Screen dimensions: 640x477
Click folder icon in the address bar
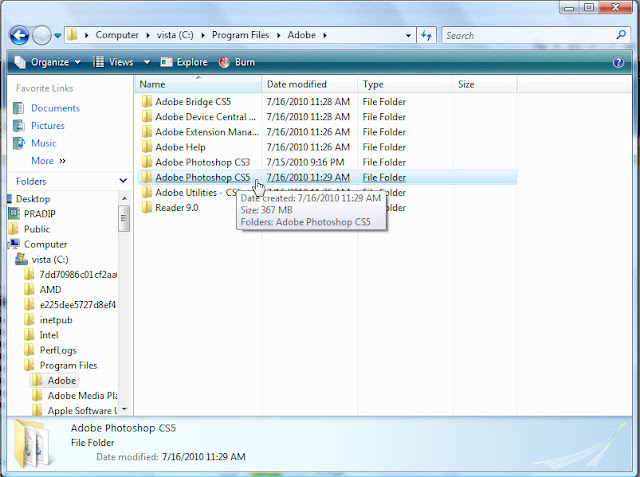point(72,35)
